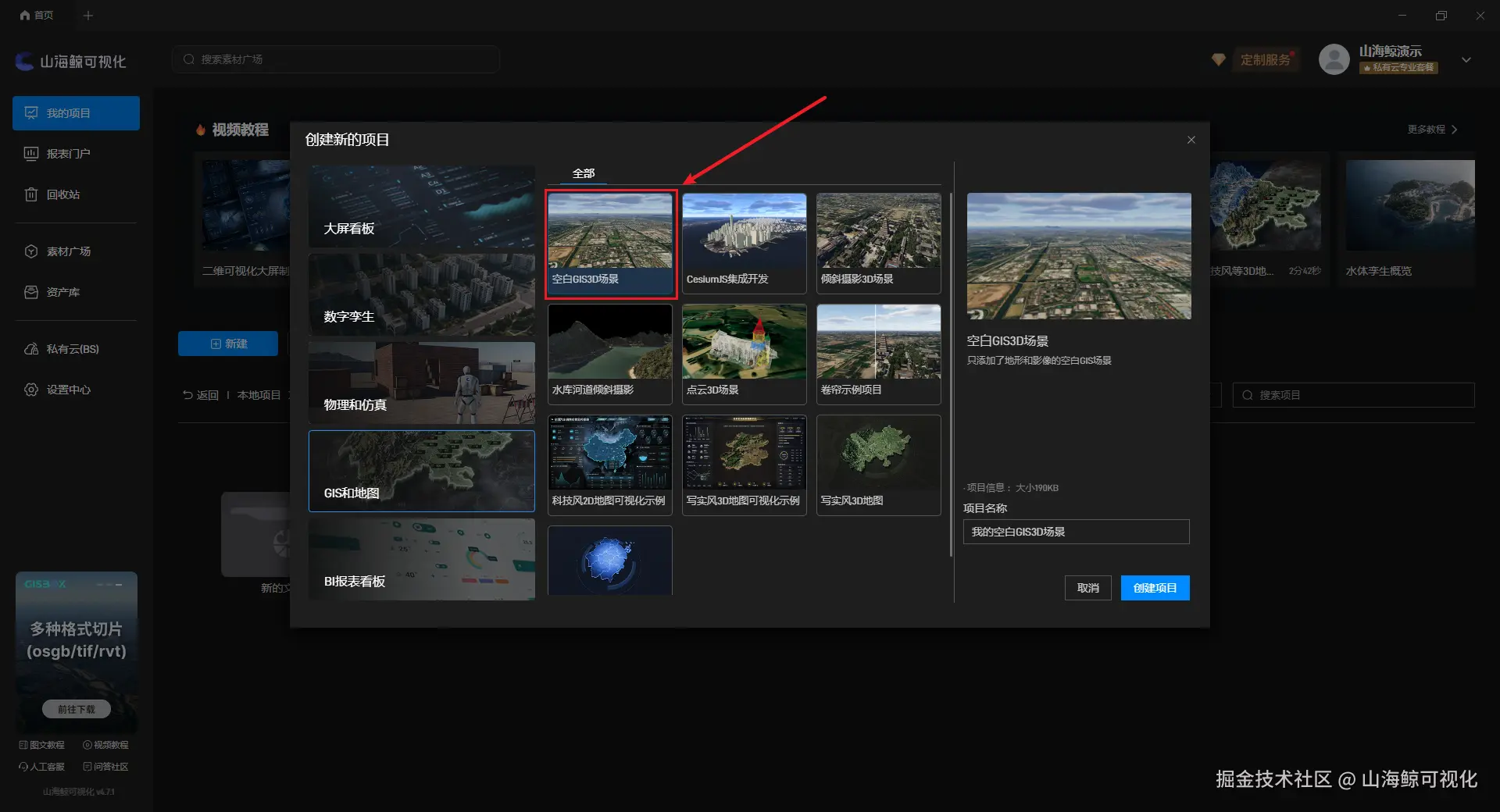Click the 首页 home tab icon

tap(25, 15)
